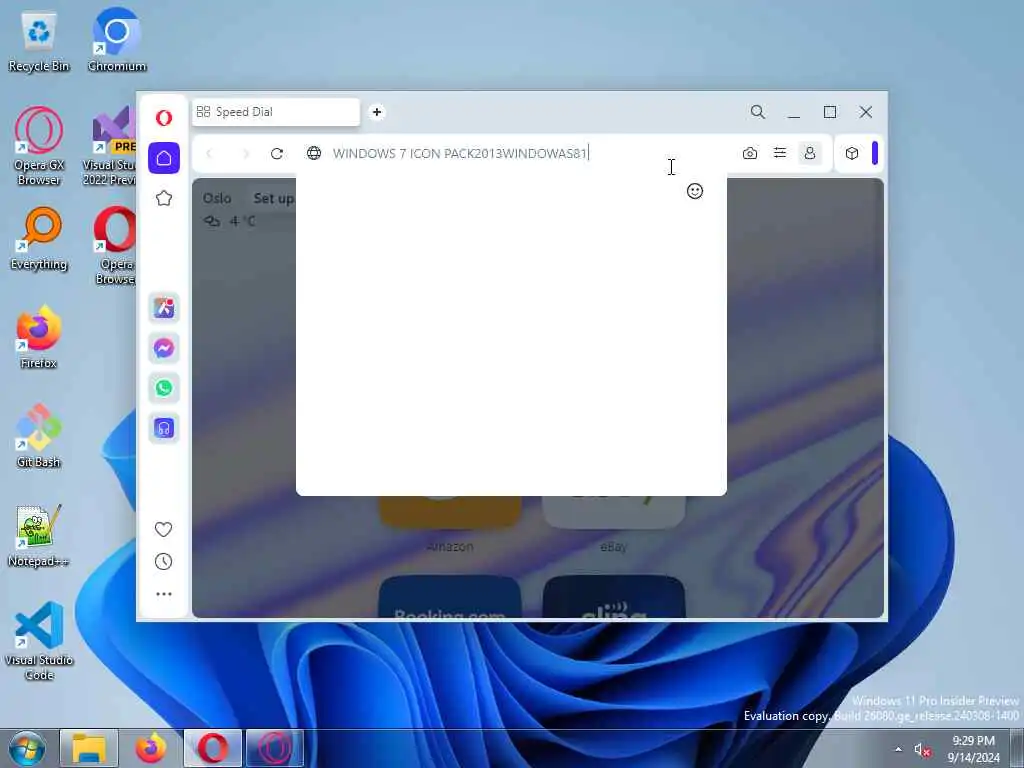
Task: Open Messenger in the Opera sidebar
Action: point(164,348)
